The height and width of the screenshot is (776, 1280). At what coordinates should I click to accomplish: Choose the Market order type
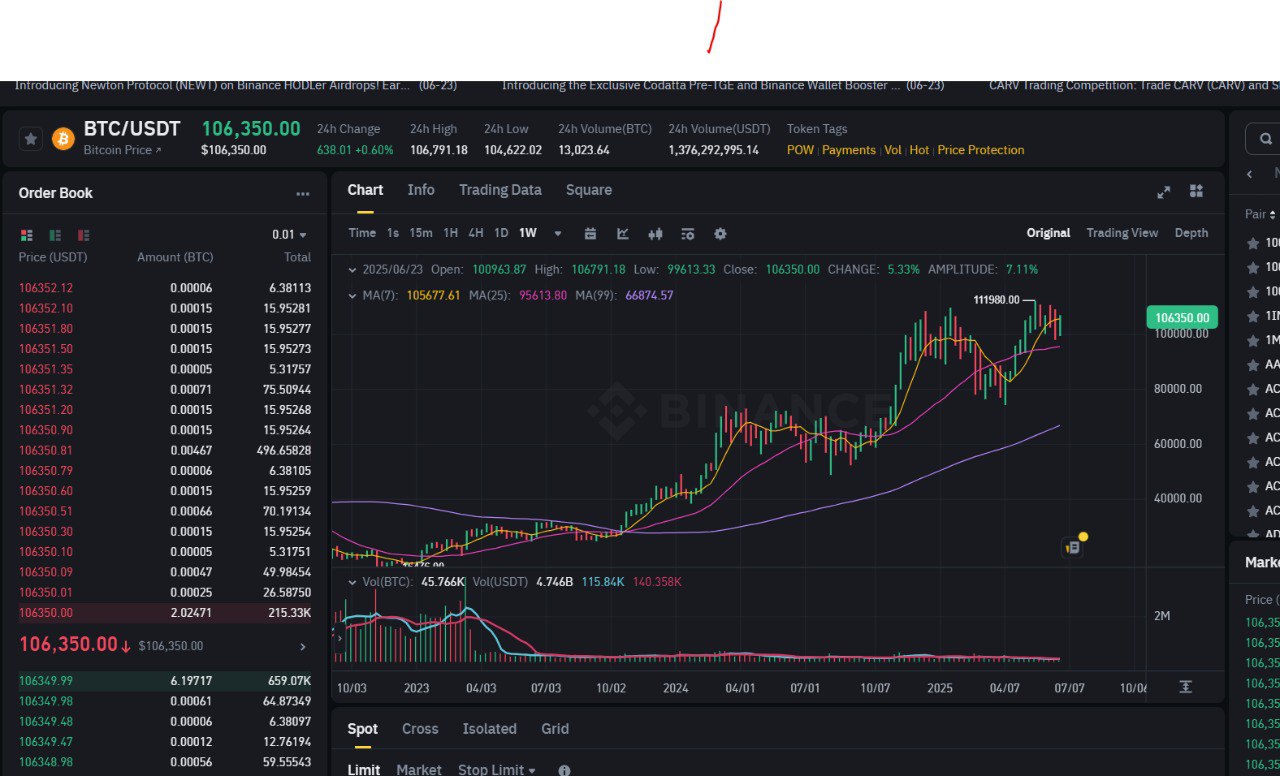(419, 769)
